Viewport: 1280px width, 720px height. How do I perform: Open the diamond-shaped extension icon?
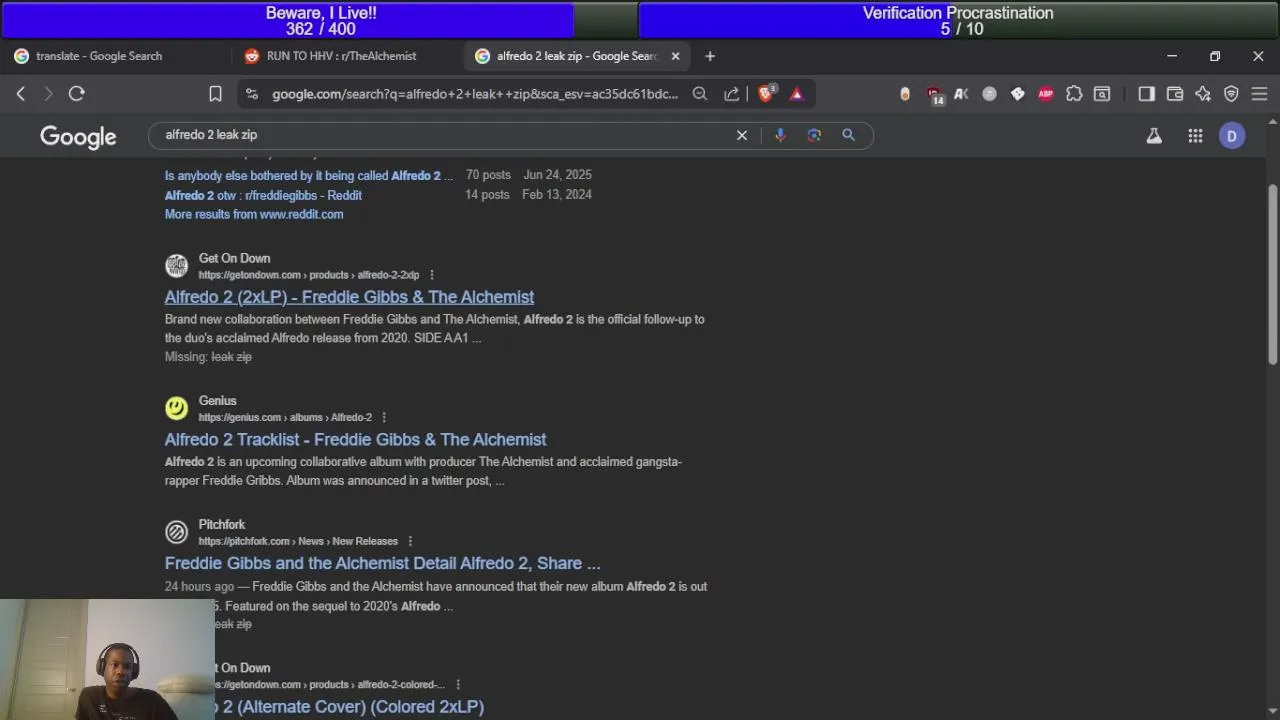(1018, 94)
